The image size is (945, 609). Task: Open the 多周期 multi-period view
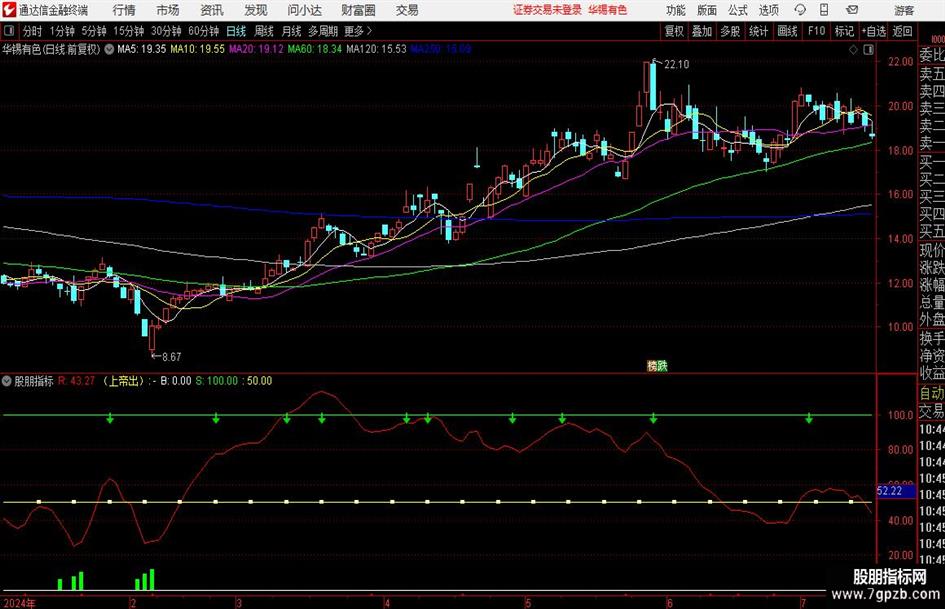click(323, 31)
